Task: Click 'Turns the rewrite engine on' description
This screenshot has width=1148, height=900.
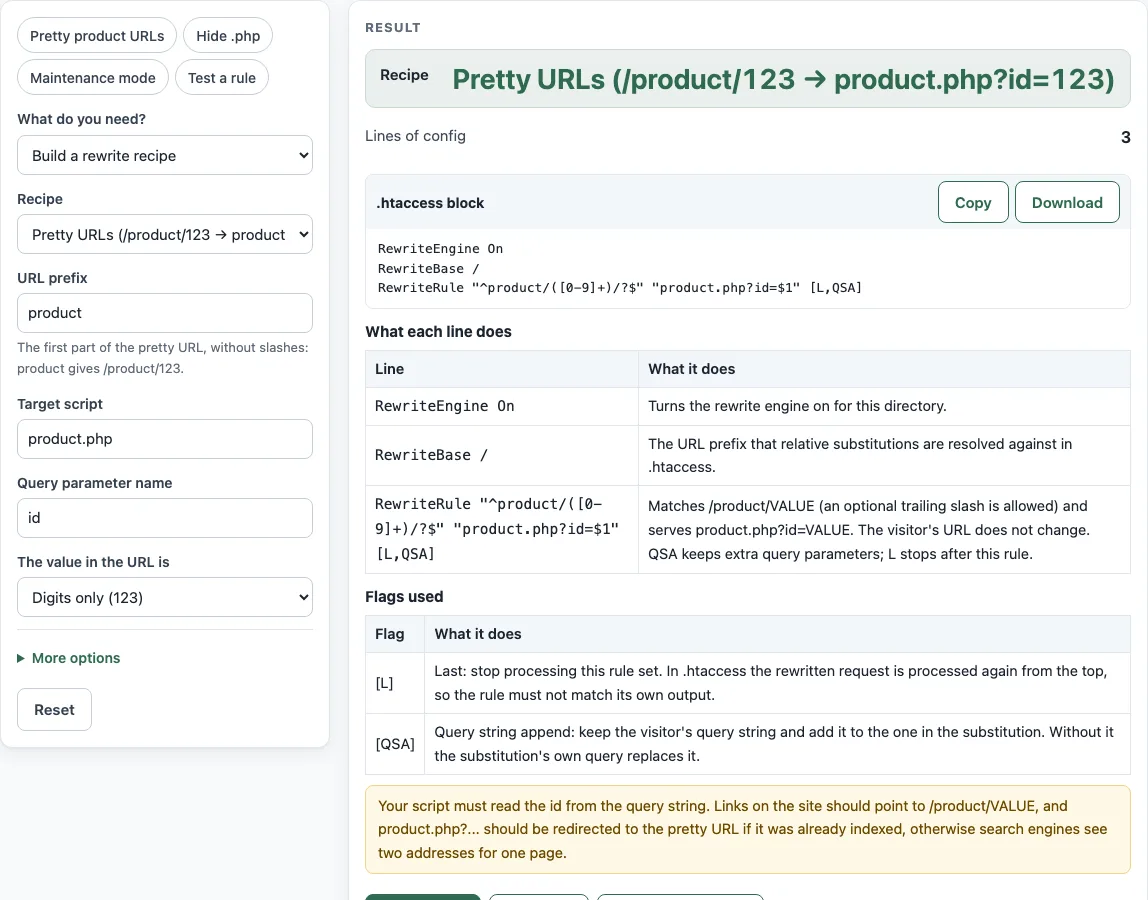Action: tap(884, 406)
